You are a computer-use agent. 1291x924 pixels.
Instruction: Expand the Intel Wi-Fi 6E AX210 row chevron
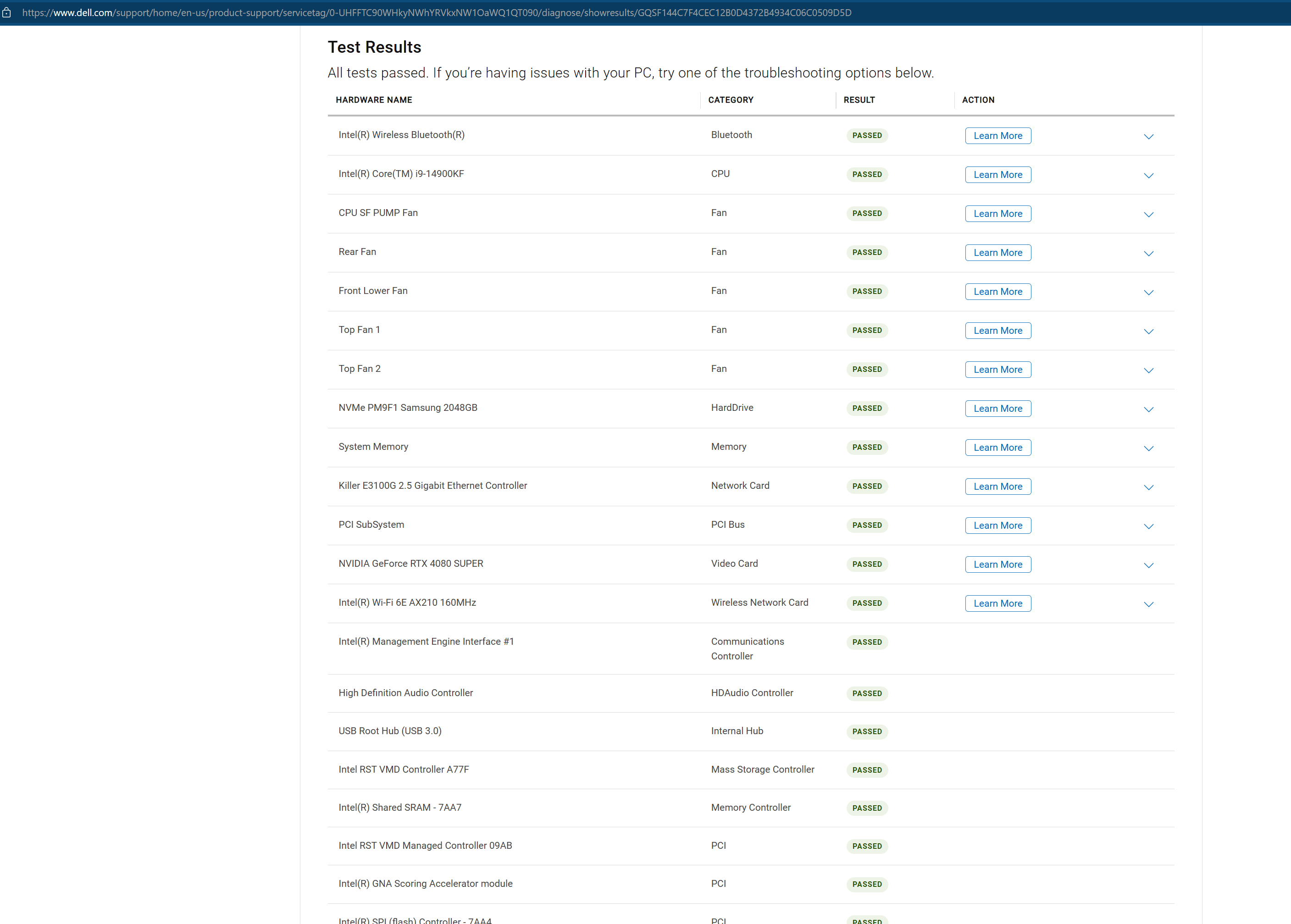(x=1148, y=604)
